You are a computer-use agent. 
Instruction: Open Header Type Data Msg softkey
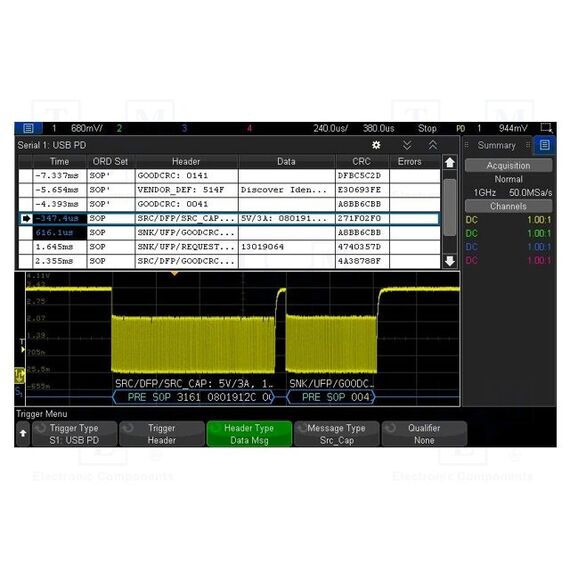pyautogui.click(x=249, y=434)
